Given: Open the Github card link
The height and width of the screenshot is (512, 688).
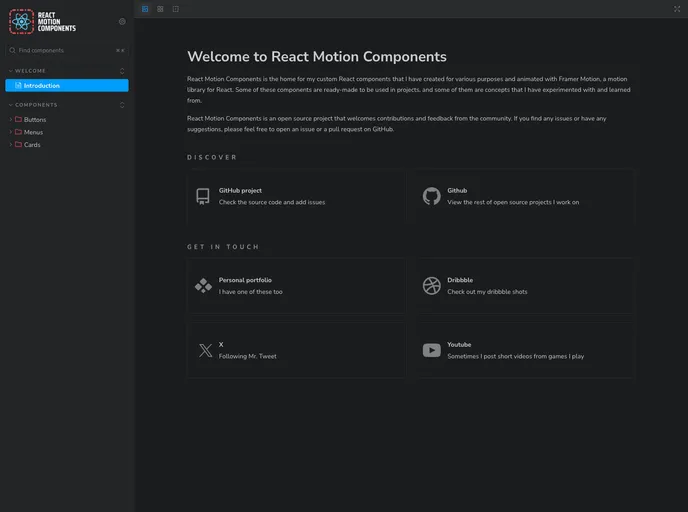Looking at the screenshot, I should pyautogui.click(x=525, y=197).
